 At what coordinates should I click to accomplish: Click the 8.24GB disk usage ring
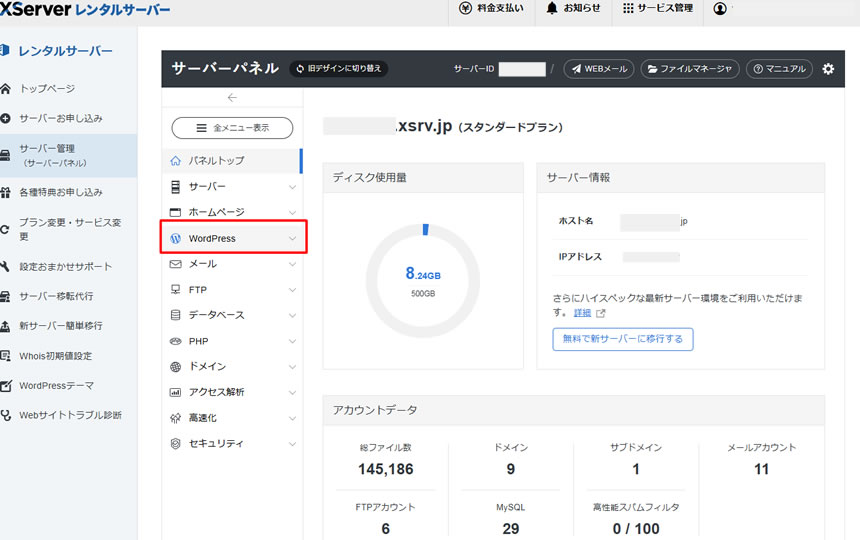pos(422,281)
